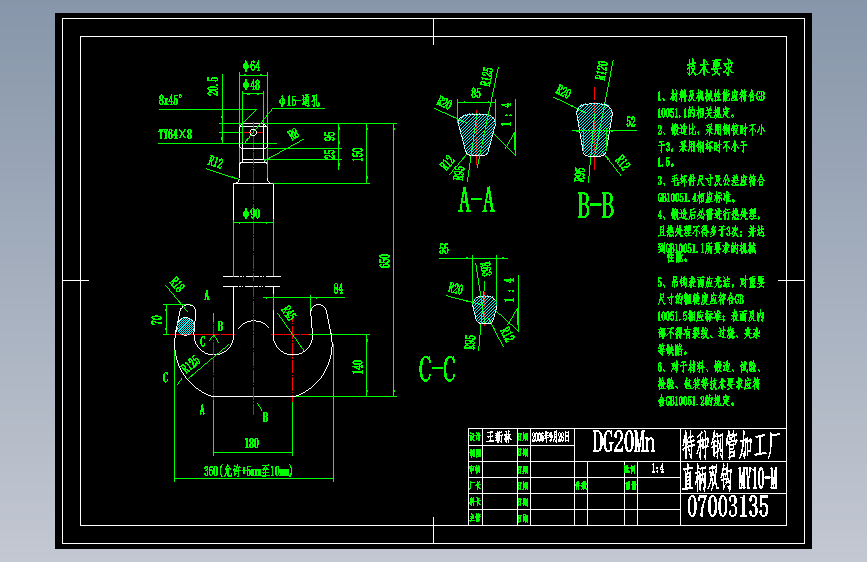Click the φ64 diameter dimension
This screenshot has height=562, width=867.
[252, 66]
